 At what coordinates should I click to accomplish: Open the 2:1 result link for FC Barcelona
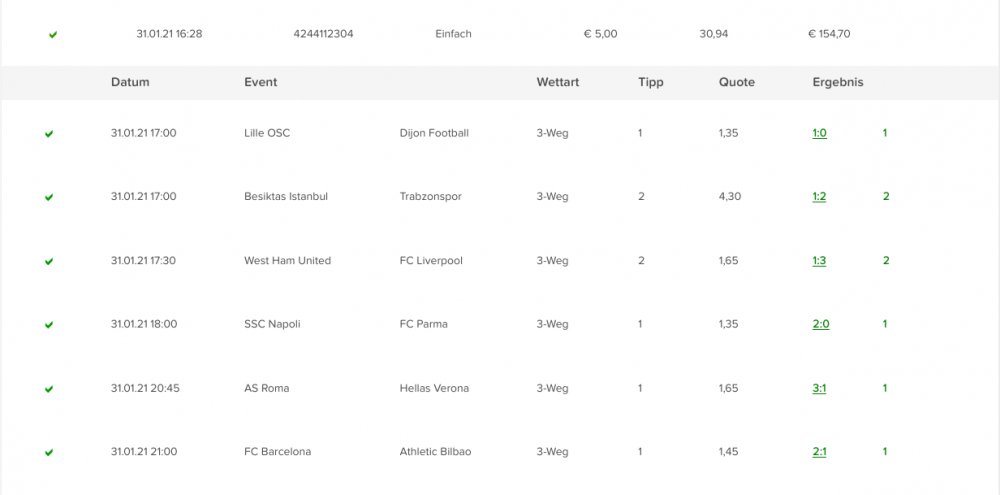[x=820, y=452]
